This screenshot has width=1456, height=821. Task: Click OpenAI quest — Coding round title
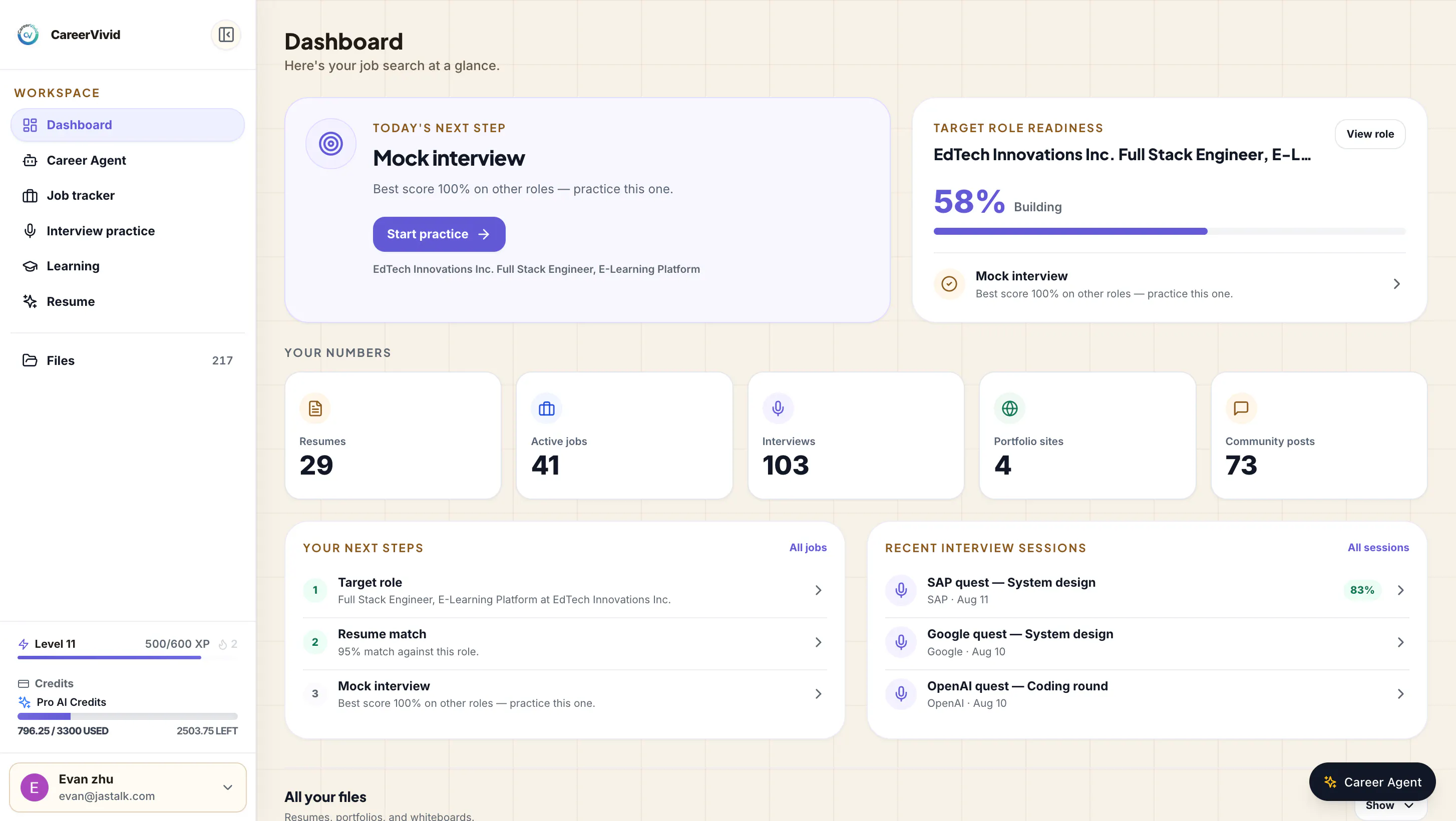click(x=1017, y=686)
